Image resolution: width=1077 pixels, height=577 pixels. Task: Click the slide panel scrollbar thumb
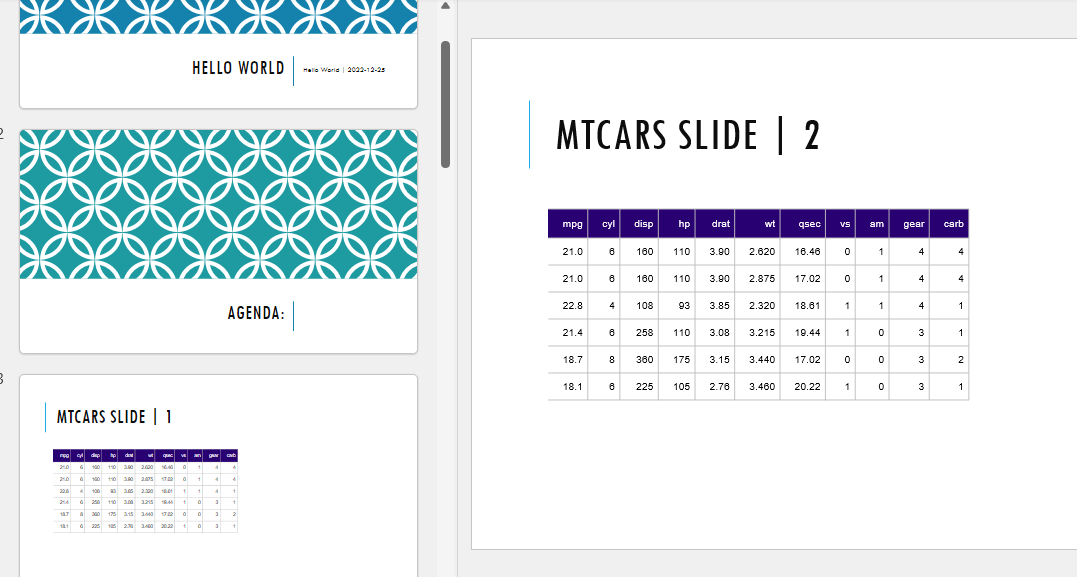tap(445, 104)
